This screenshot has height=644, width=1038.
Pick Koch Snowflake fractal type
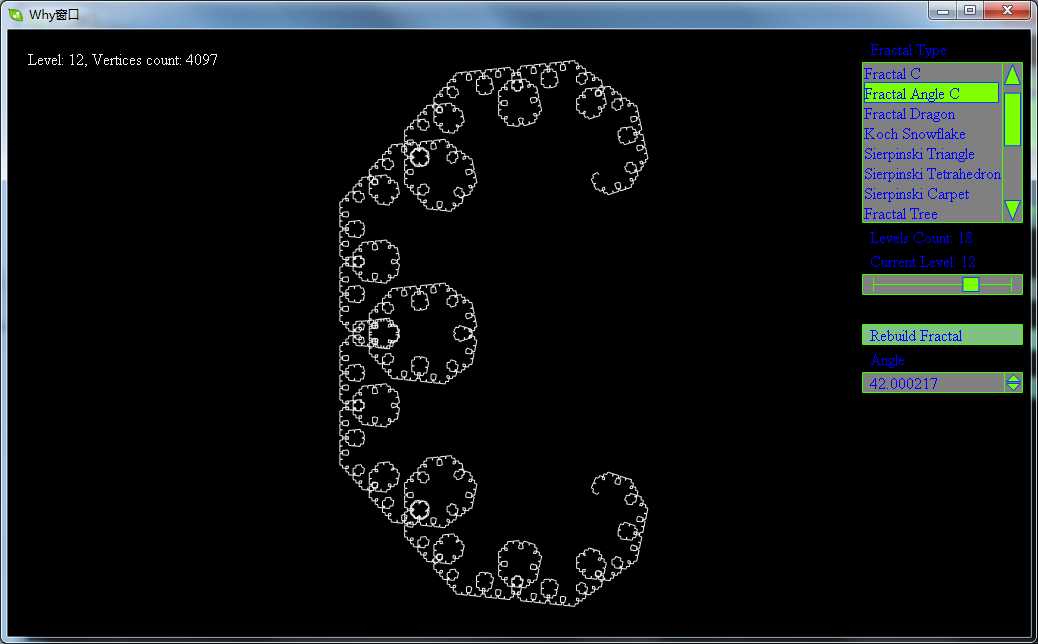931,134
